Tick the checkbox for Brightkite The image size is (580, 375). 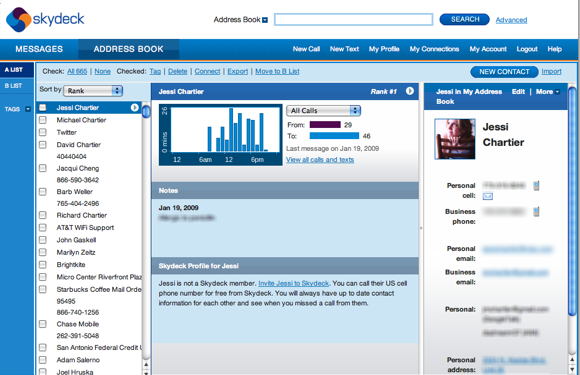(x=43, y=265)
